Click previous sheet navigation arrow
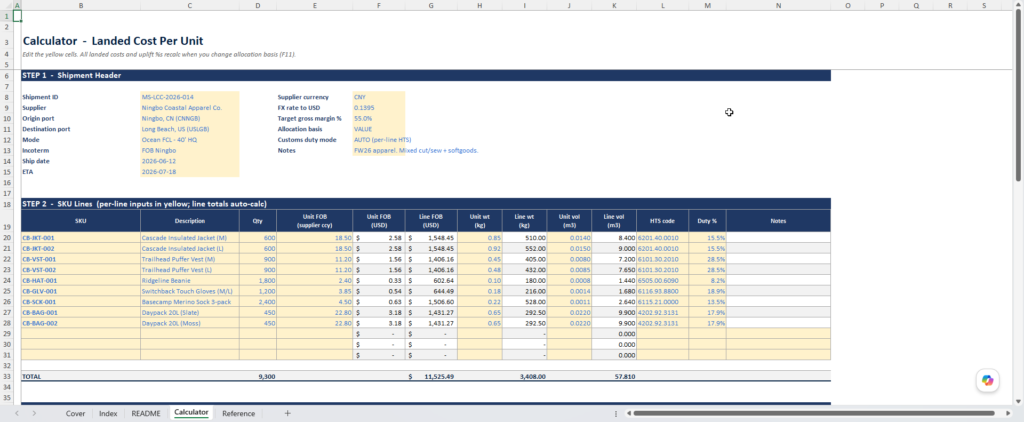Screen dimensions: 1024x422 coord(17,414)
